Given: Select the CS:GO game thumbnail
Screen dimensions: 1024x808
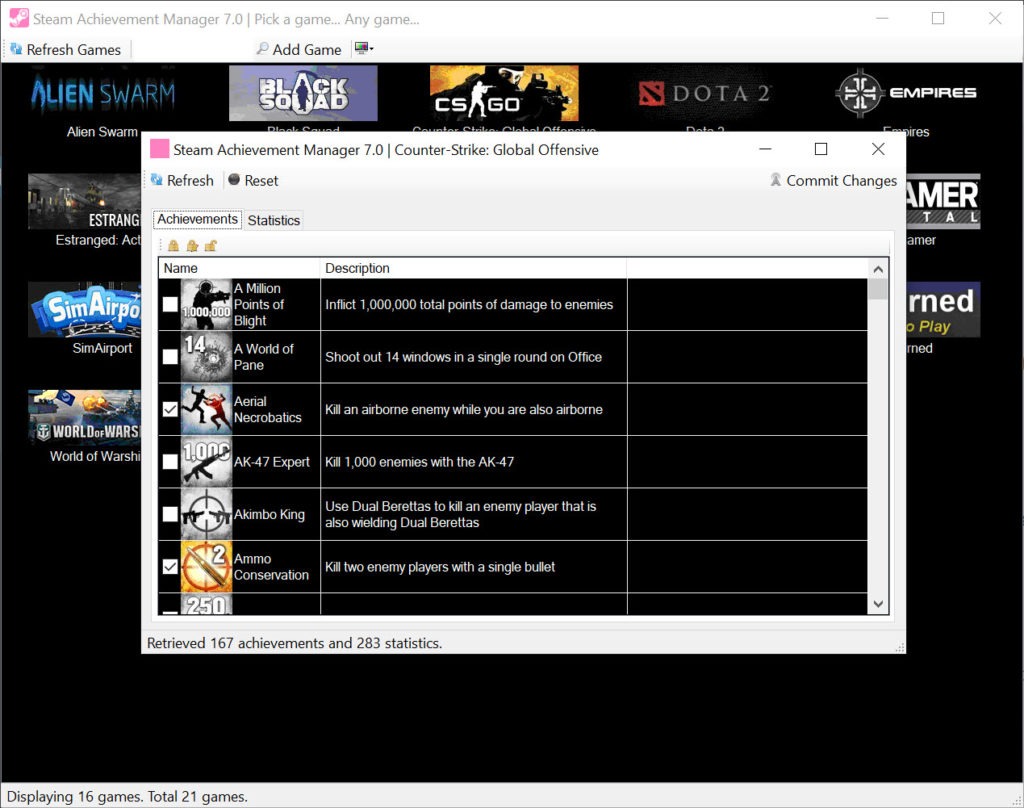Looking at the screenshot, I should [x=504, y=93].
